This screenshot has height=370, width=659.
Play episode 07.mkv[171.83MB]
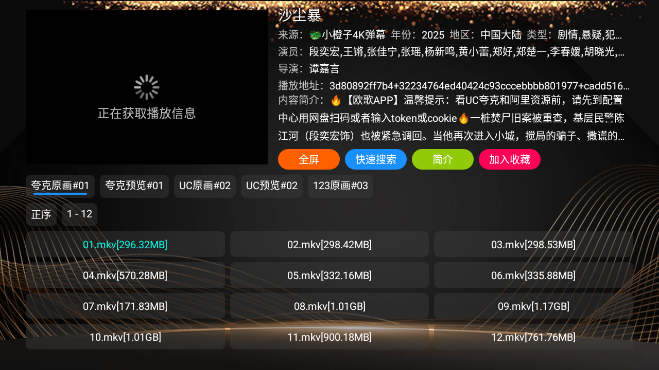tap(125, 306)
